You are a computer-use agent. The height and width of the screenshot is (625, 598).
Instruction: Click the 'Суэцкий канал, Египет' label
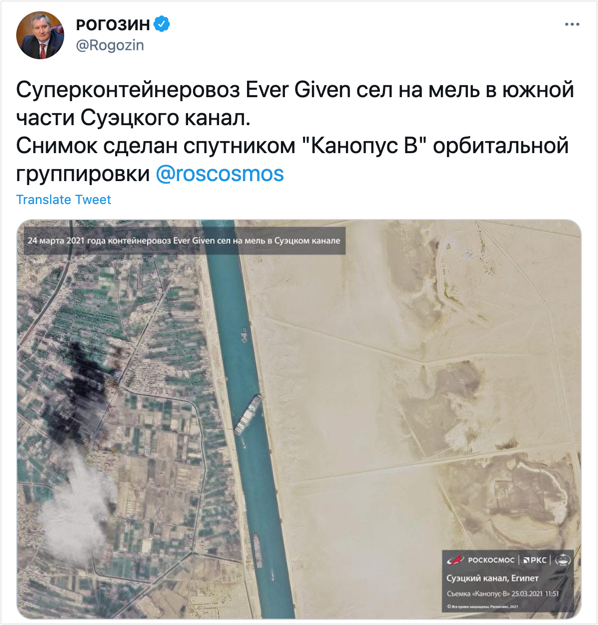[492, 578]
